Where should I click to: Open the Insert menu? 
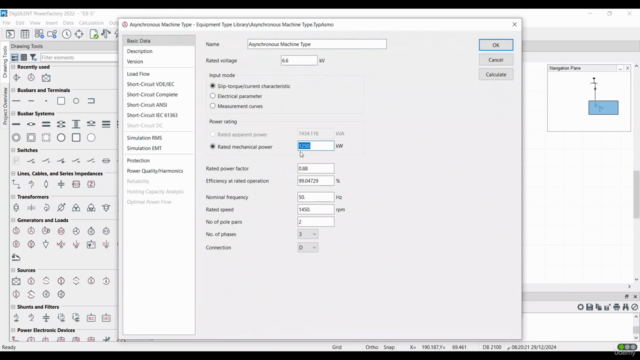point(51,23)
